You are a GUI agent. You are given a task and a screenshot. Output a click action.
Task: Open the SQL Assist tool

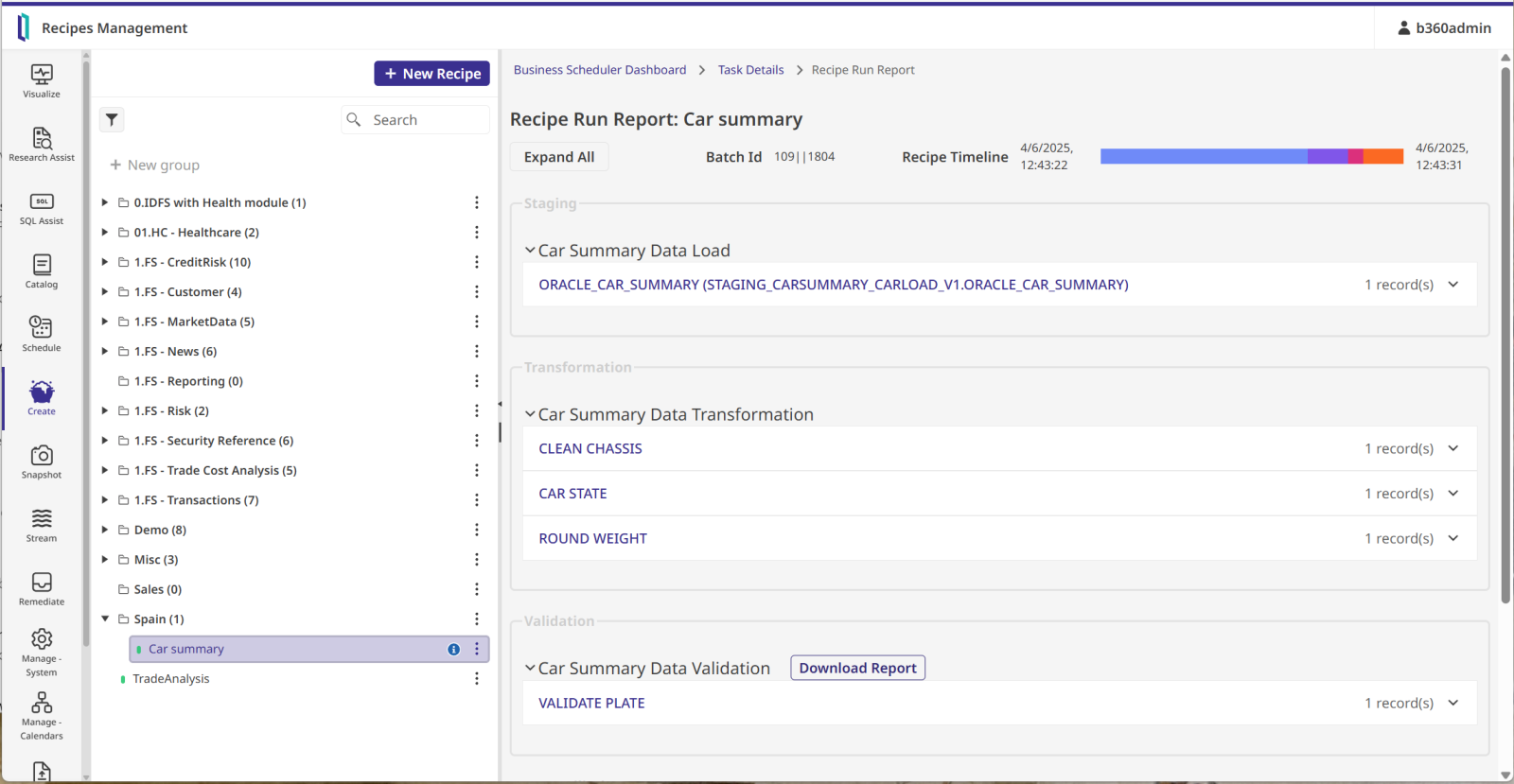click(x=42, y=208)
